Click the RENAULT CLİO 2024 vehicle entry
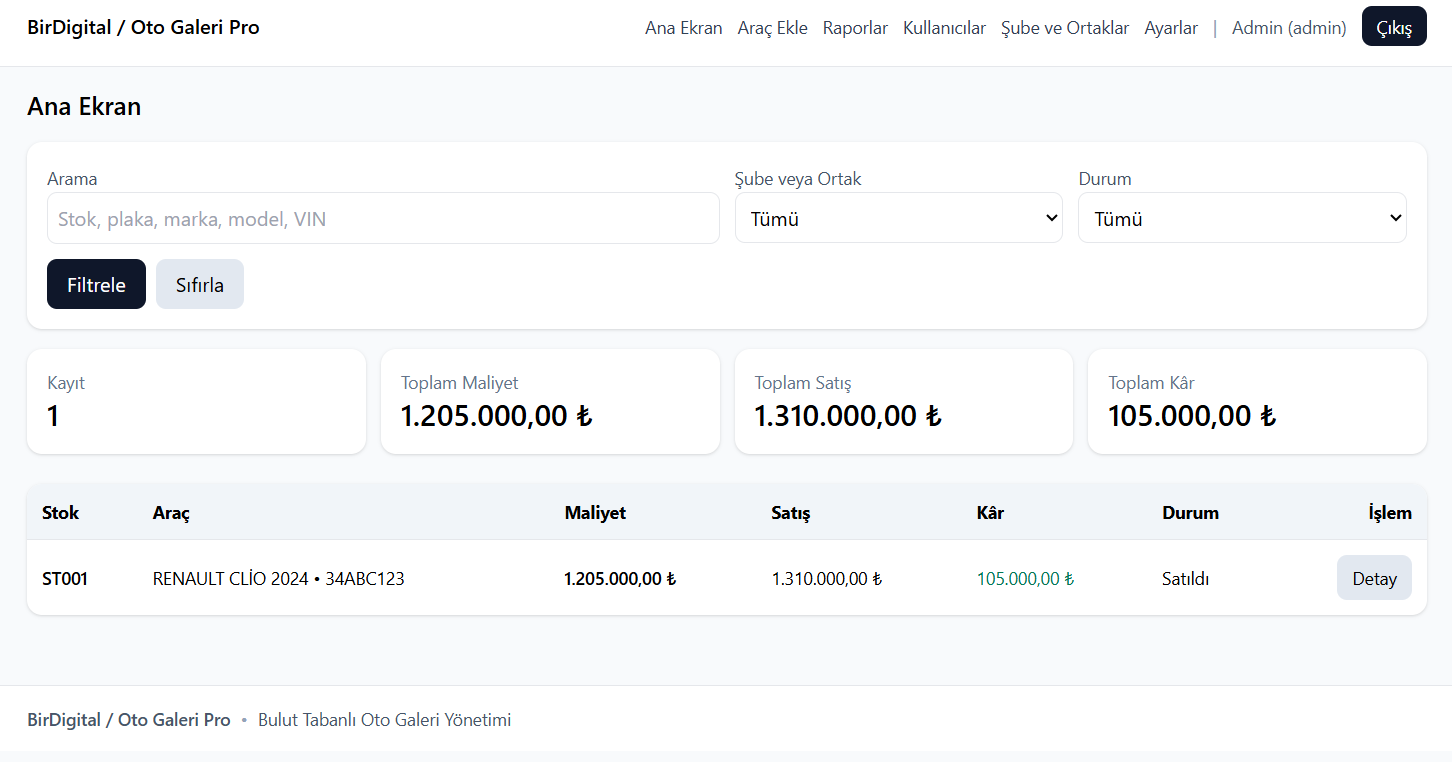The width and height of the screenshot is (1452, 762). [x=278, y=578]
